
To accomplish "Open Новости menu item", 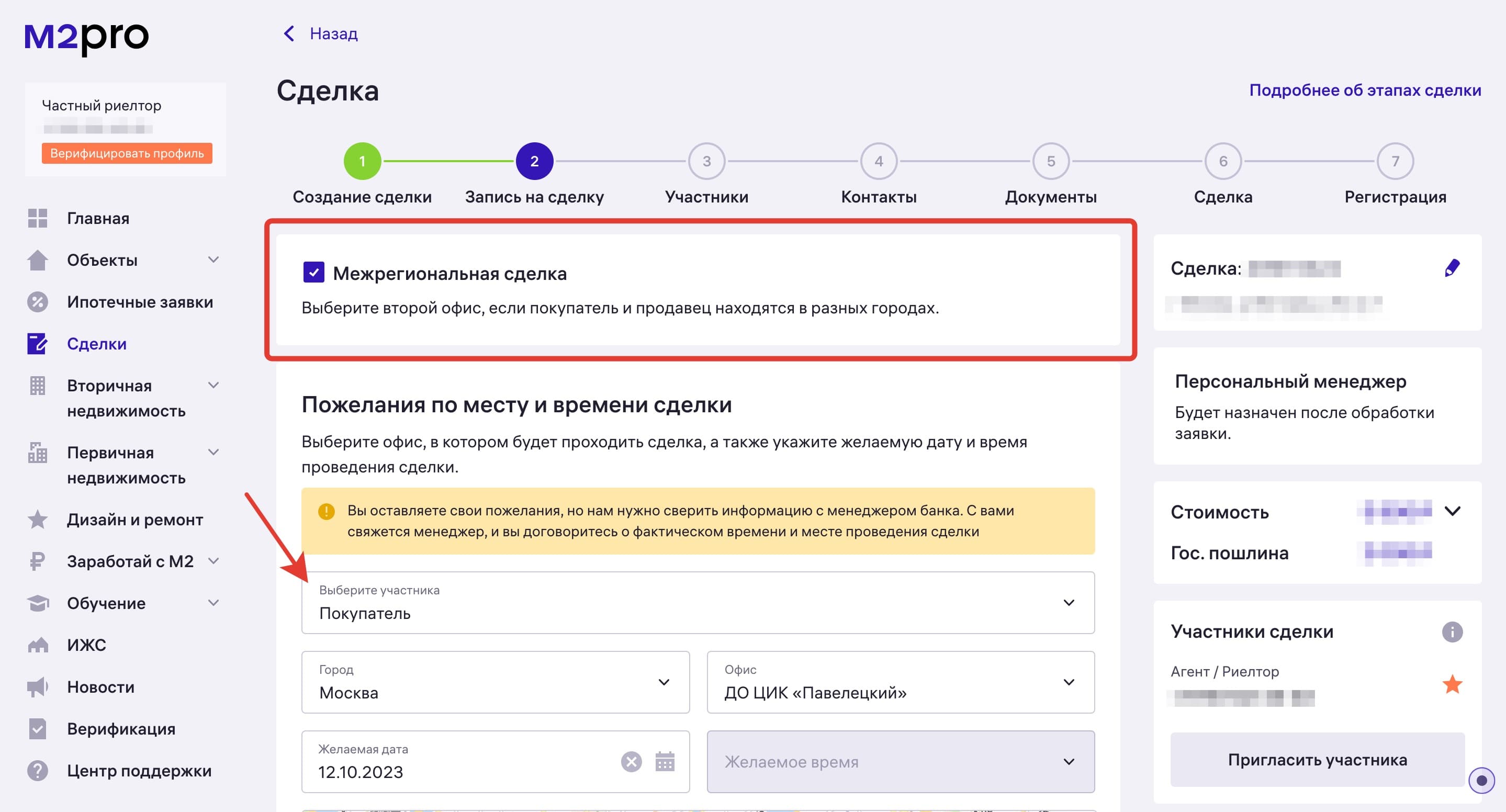I will click(100, 687).
